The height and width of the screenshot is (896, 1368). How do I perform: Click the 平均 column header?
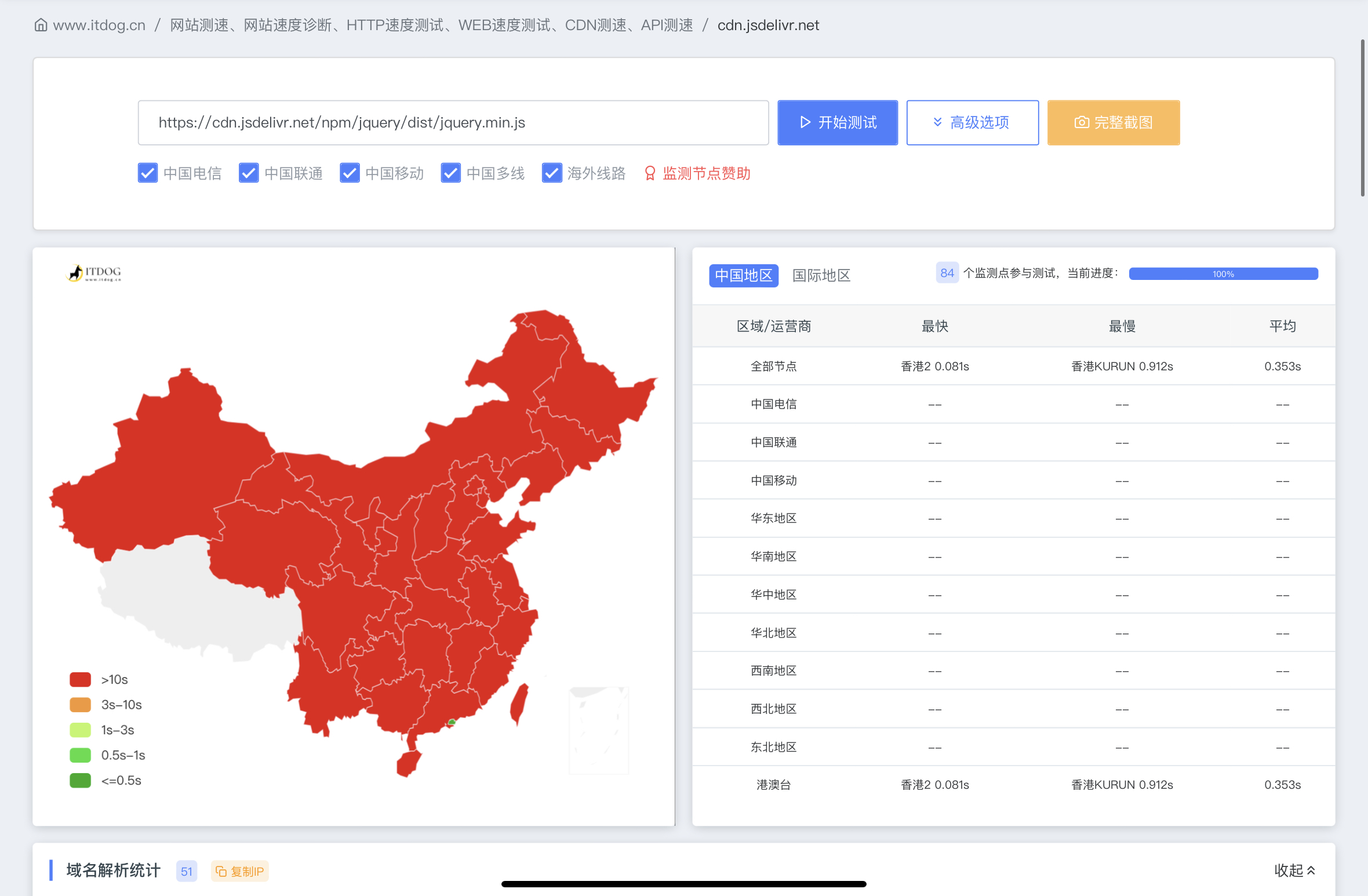click(1282, 326)
